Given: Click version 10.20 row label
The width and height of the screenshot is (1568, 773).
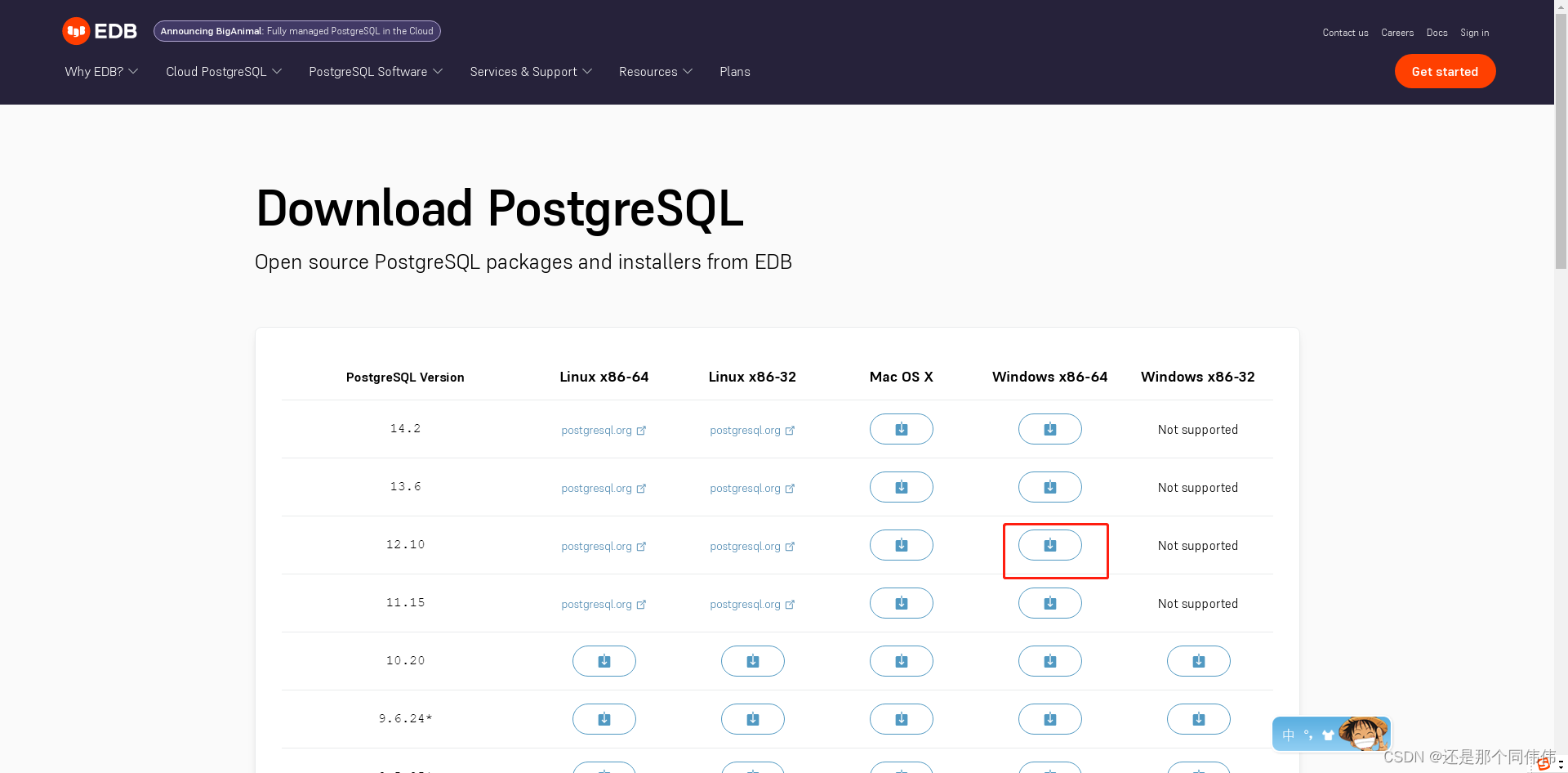Looking at the screenshot, I should click(405, 660).
